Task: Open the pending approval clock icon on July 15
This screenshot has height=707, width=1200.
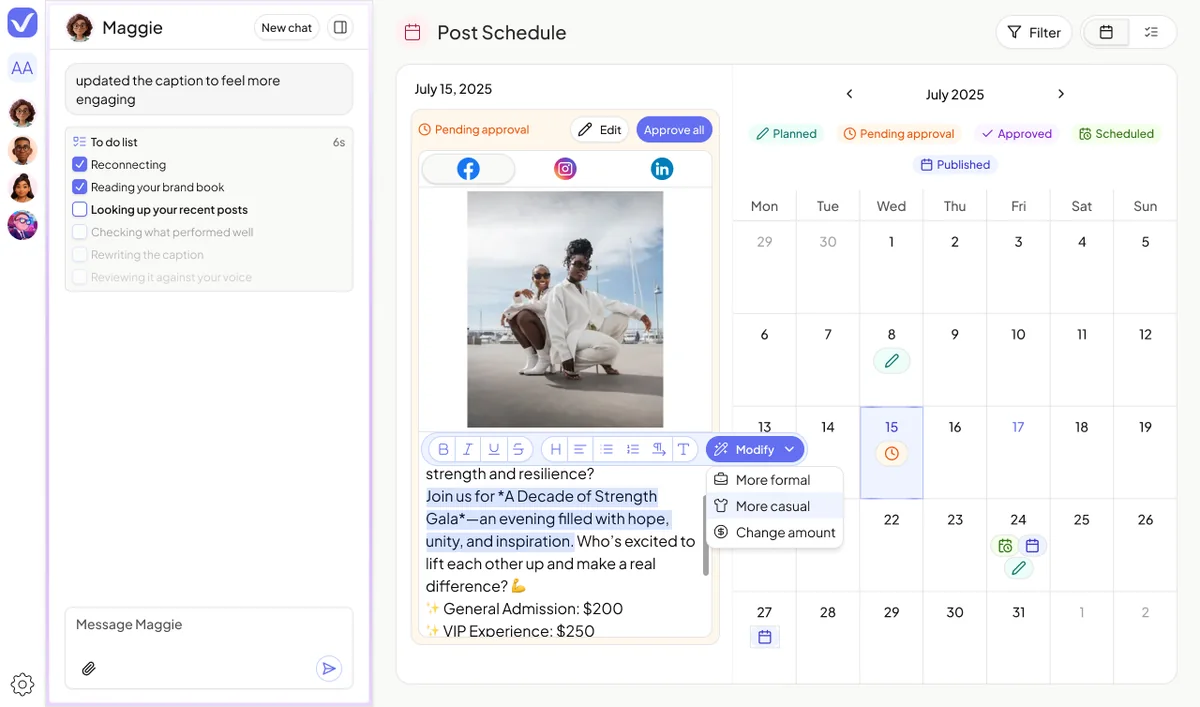Action: 891,453
